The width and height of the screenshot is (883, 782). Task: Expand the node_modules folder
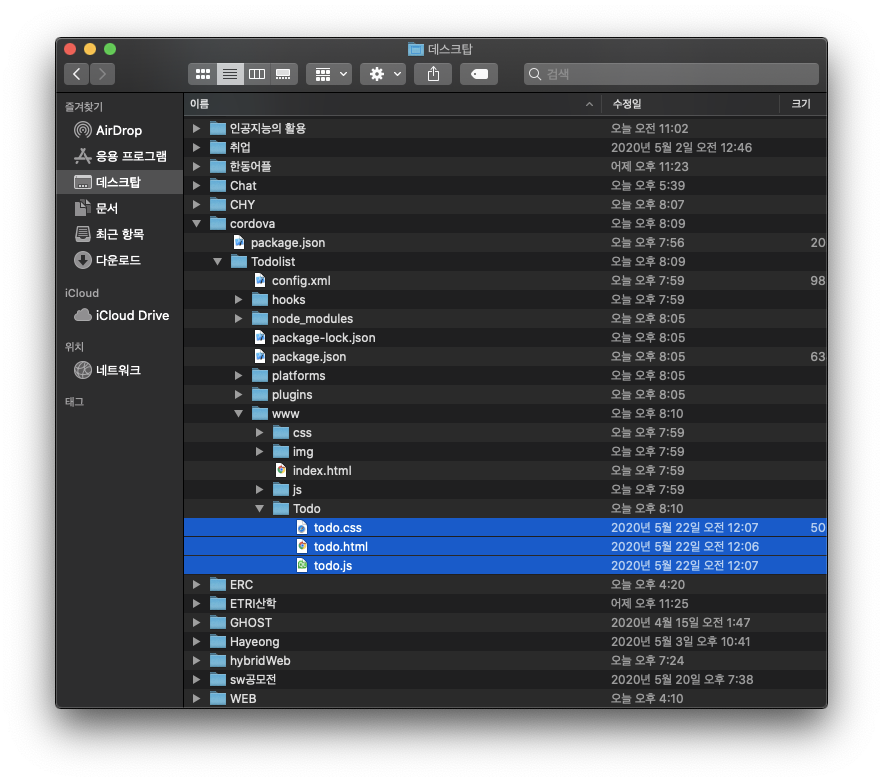[x=238, y=319]
